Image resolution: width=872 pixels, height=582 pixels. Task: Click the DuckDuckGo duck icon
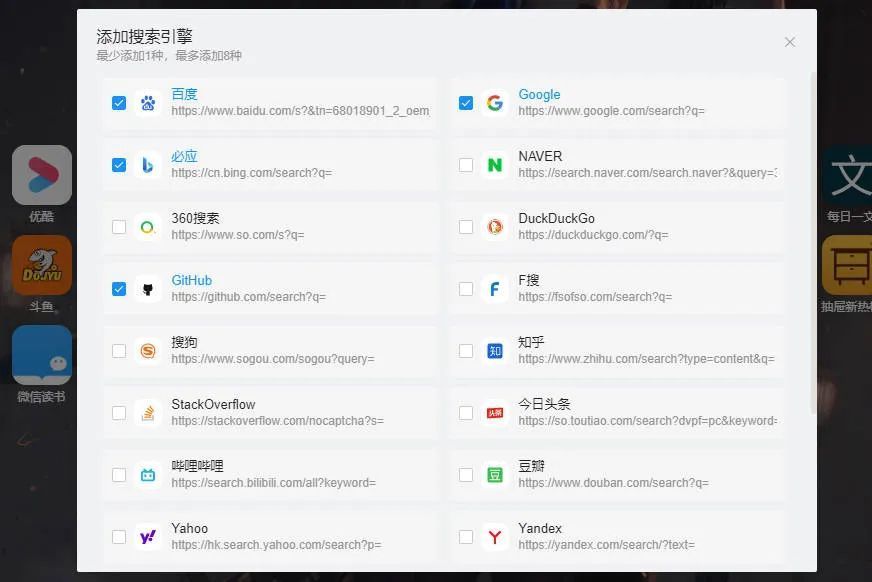coord(494,227)
